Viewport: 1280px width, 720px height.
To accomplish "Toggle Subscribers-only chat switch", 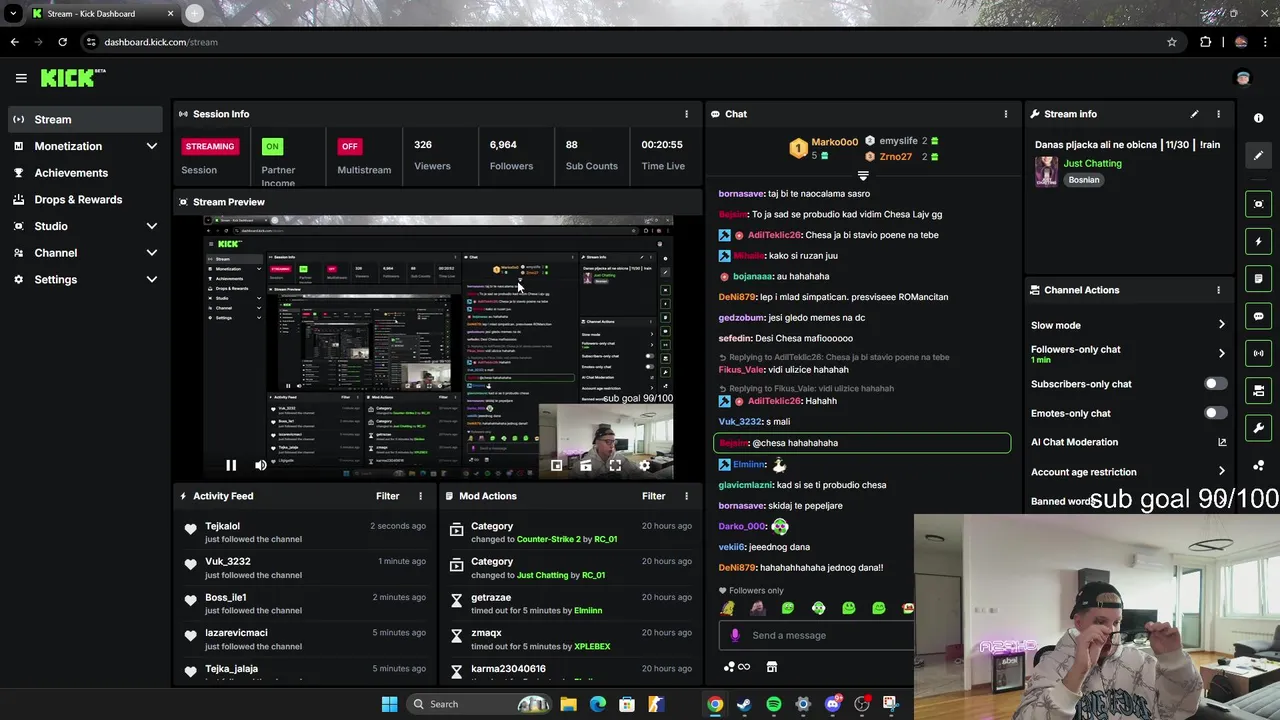I will coord(1215,384).
